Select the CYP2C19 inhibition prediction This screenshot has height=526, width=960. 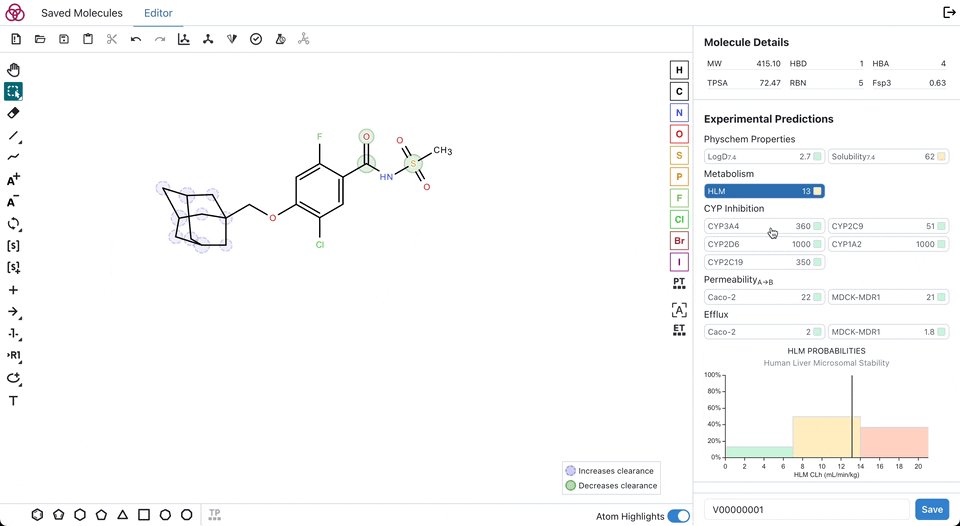764,262
